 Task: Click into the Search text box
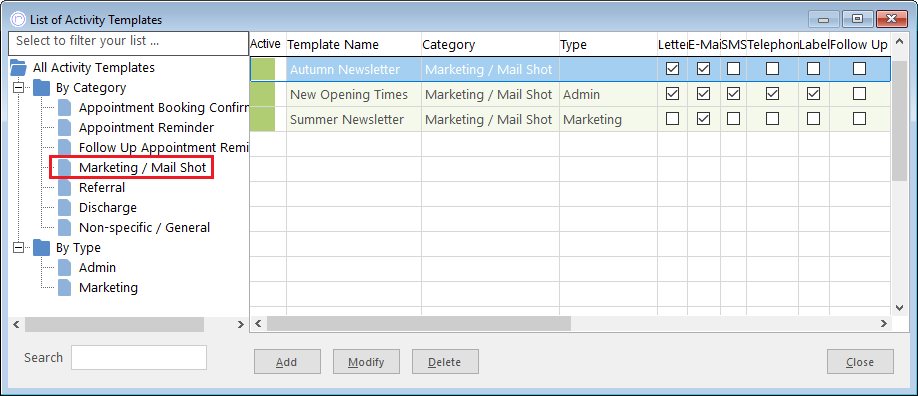click(139, 357)
